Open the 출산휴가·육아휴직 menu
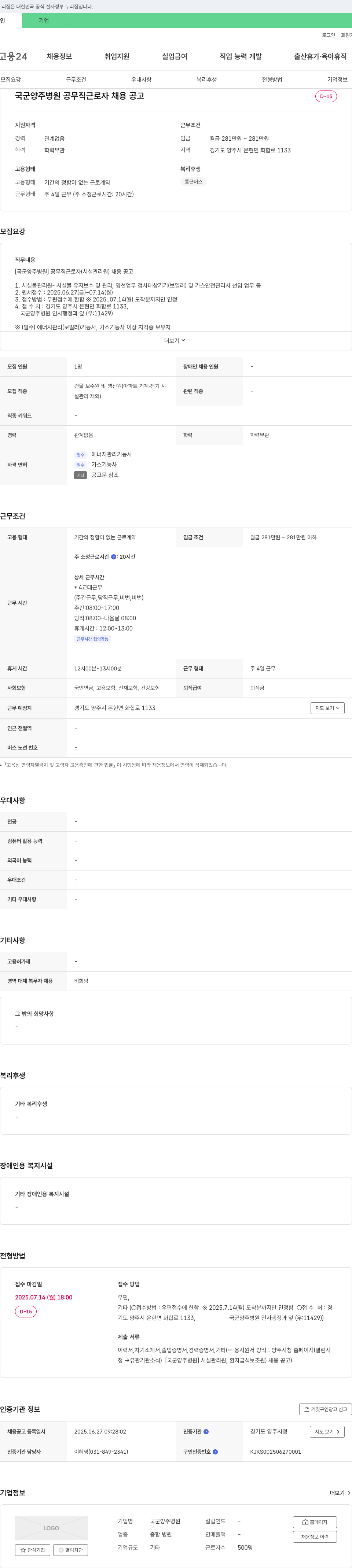Viewport: 352px width, 1568px height. pyautogui.click(x=320, y=57)
